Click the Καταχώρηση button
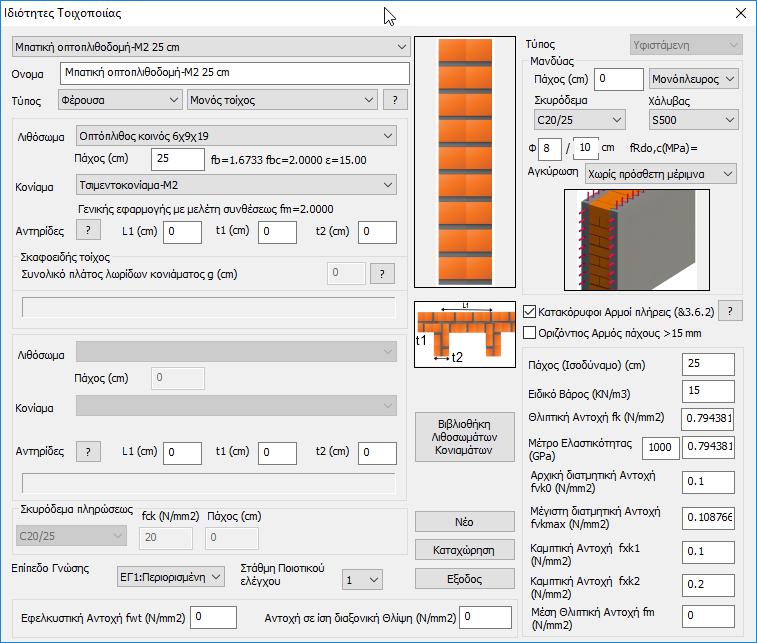757x643 pixels. [x=465, y=550]
